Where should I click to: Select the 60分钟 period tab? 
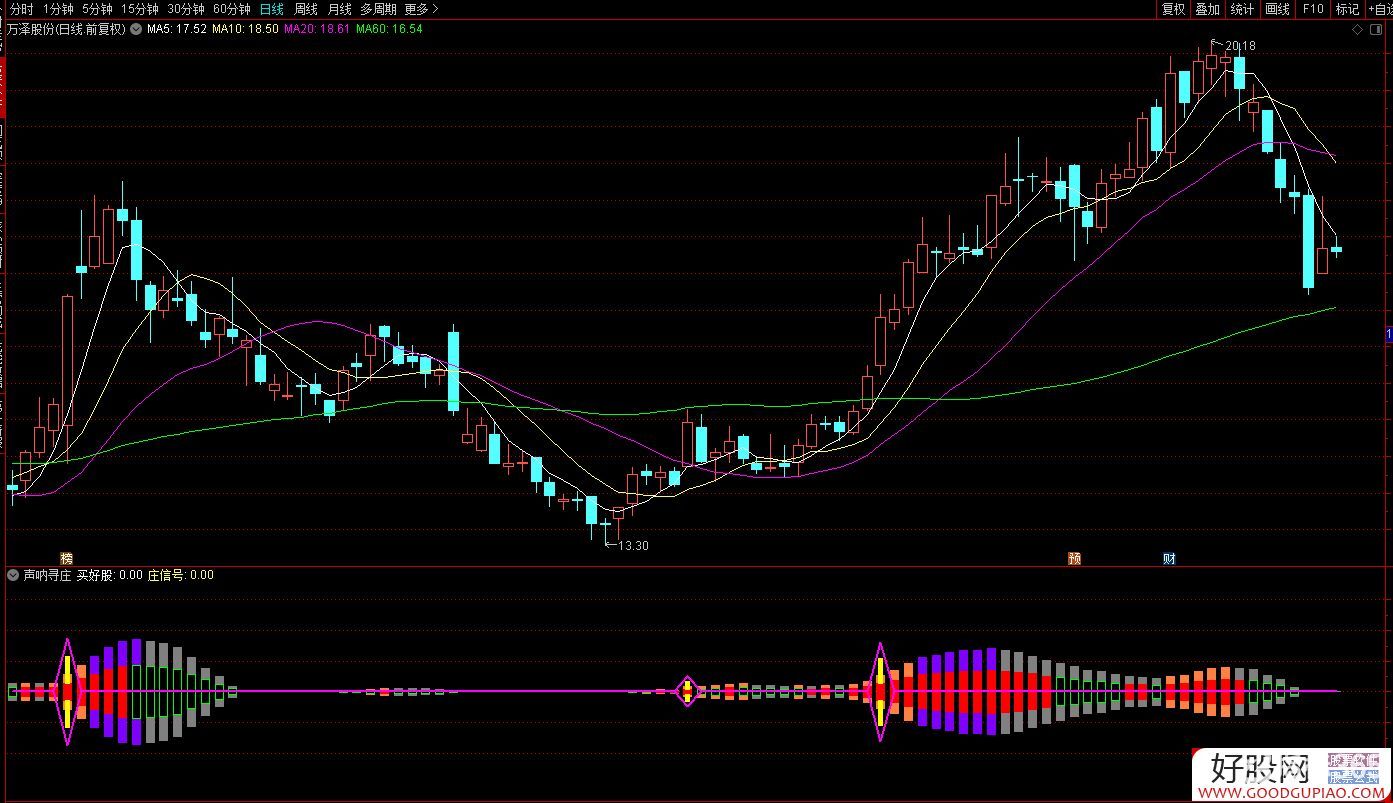pos(232,9)
